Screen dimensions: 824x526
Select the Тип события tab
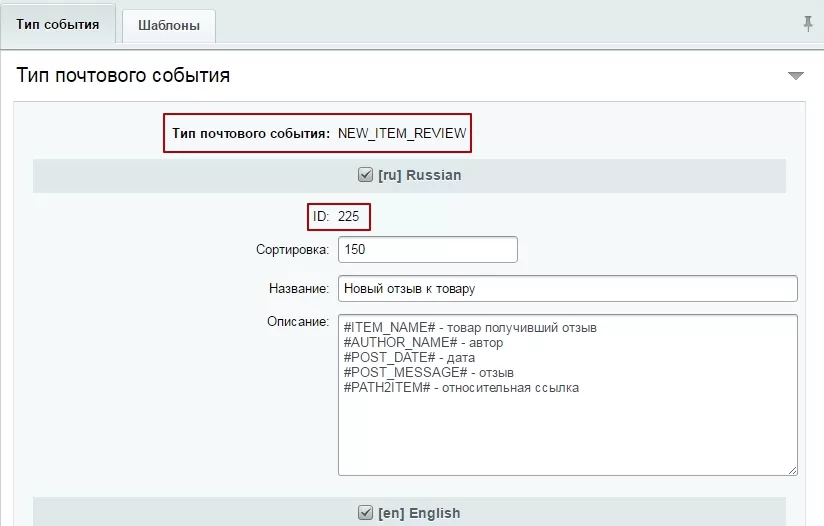pyautogui.click(x=58, y=24)
